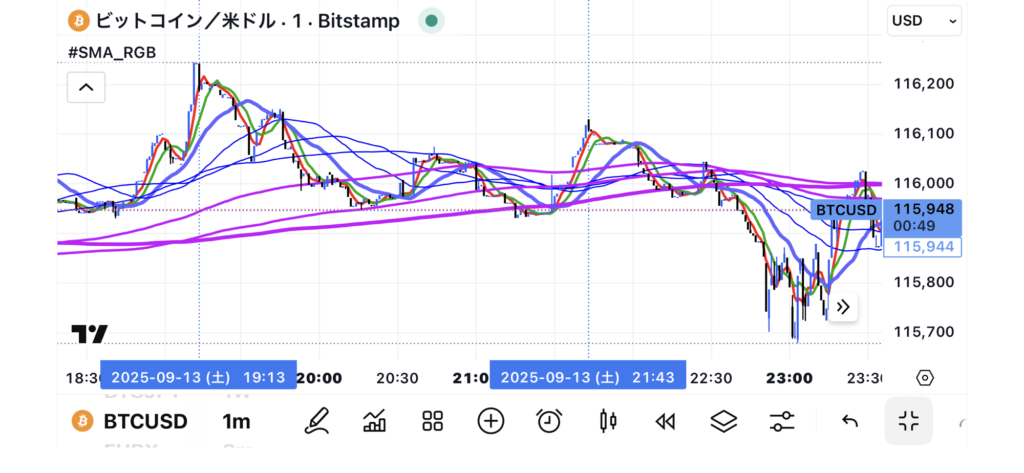Toggle the green market status dot
Viewport: 1024px width, 473px height.
431,20
